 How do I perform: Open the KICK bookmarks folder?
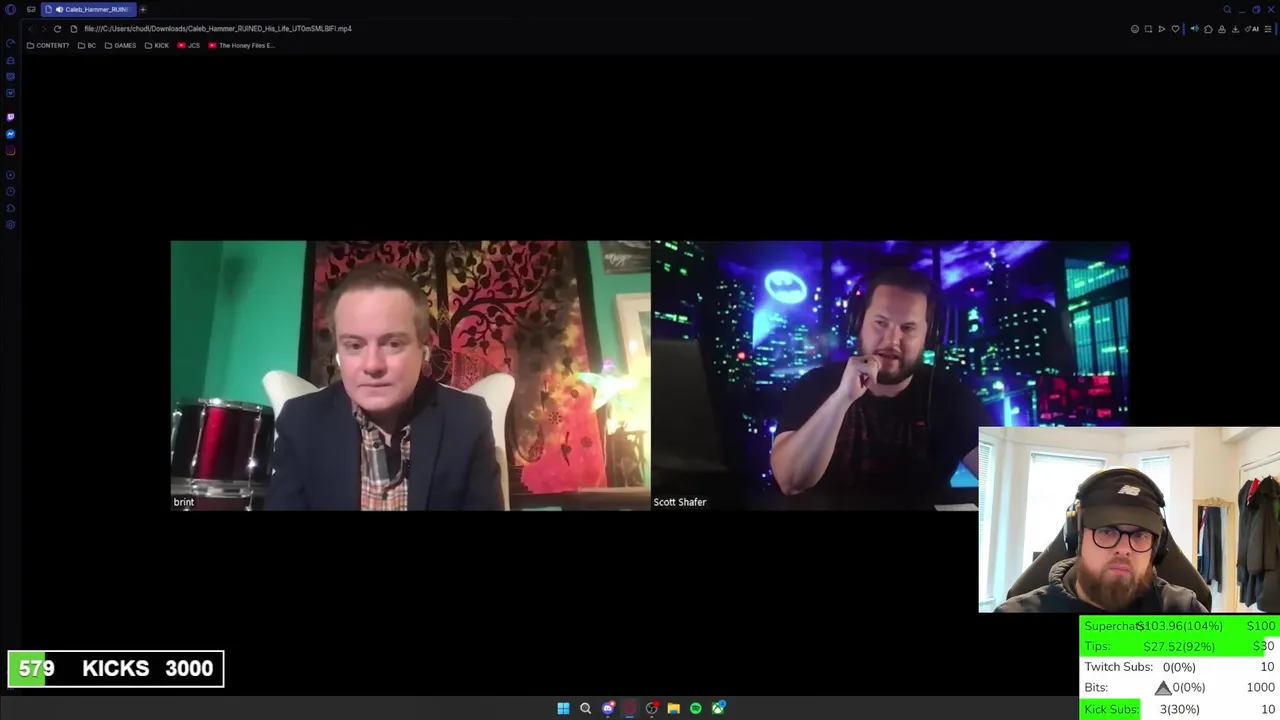tap(157, 45)
